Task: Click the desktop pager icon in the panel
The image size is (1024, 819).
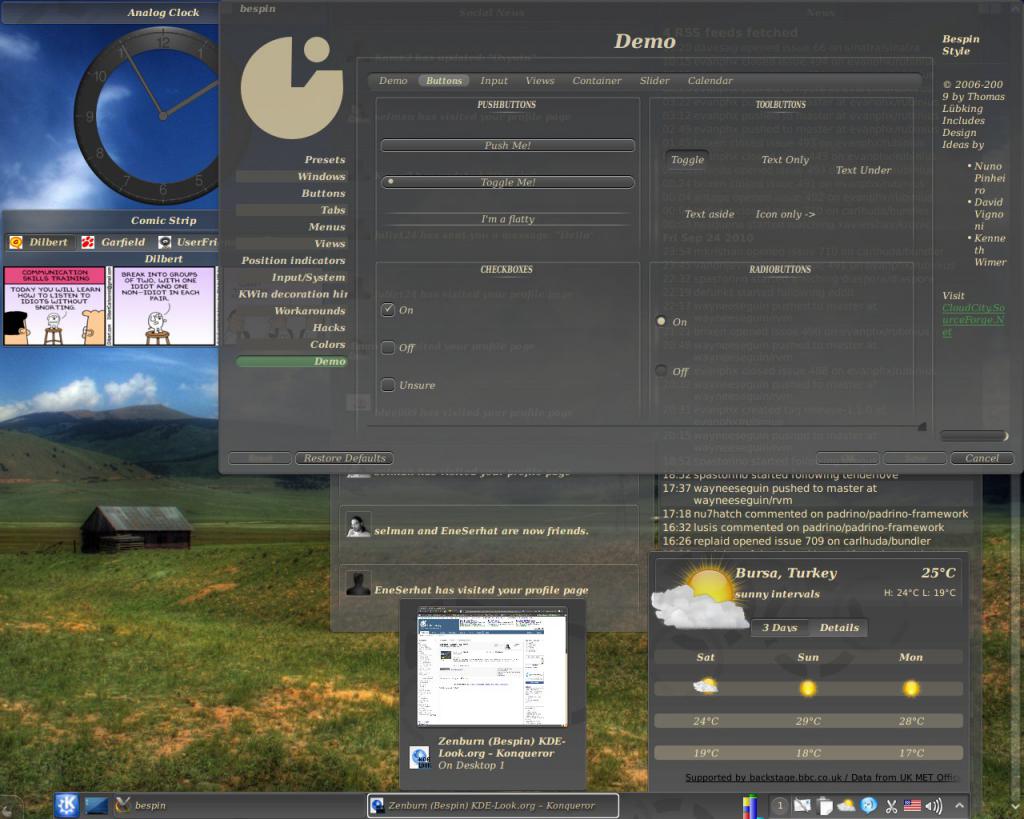Action: (96, 805)
